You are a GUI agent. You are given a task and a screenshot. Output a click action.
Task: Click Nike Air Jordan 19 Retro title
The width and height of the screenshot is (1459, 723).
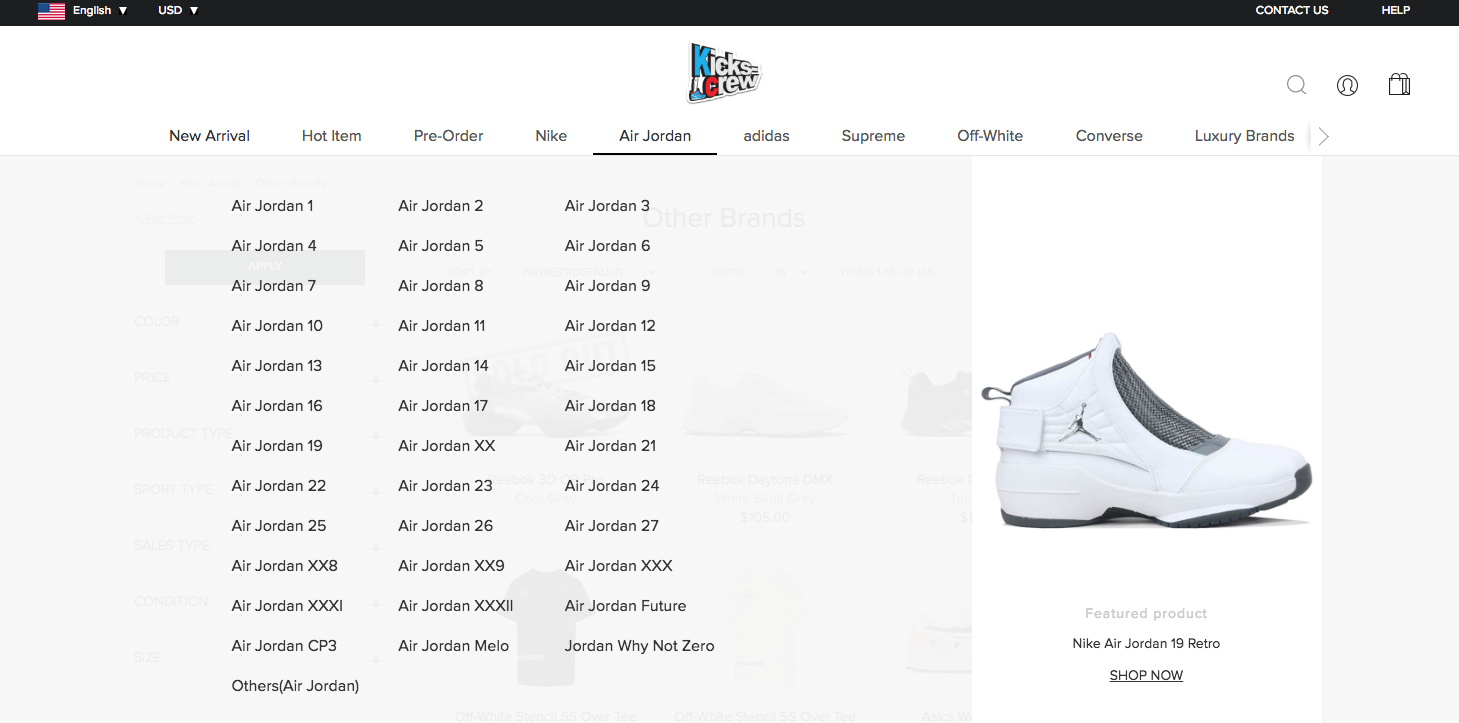point(1146,643)
